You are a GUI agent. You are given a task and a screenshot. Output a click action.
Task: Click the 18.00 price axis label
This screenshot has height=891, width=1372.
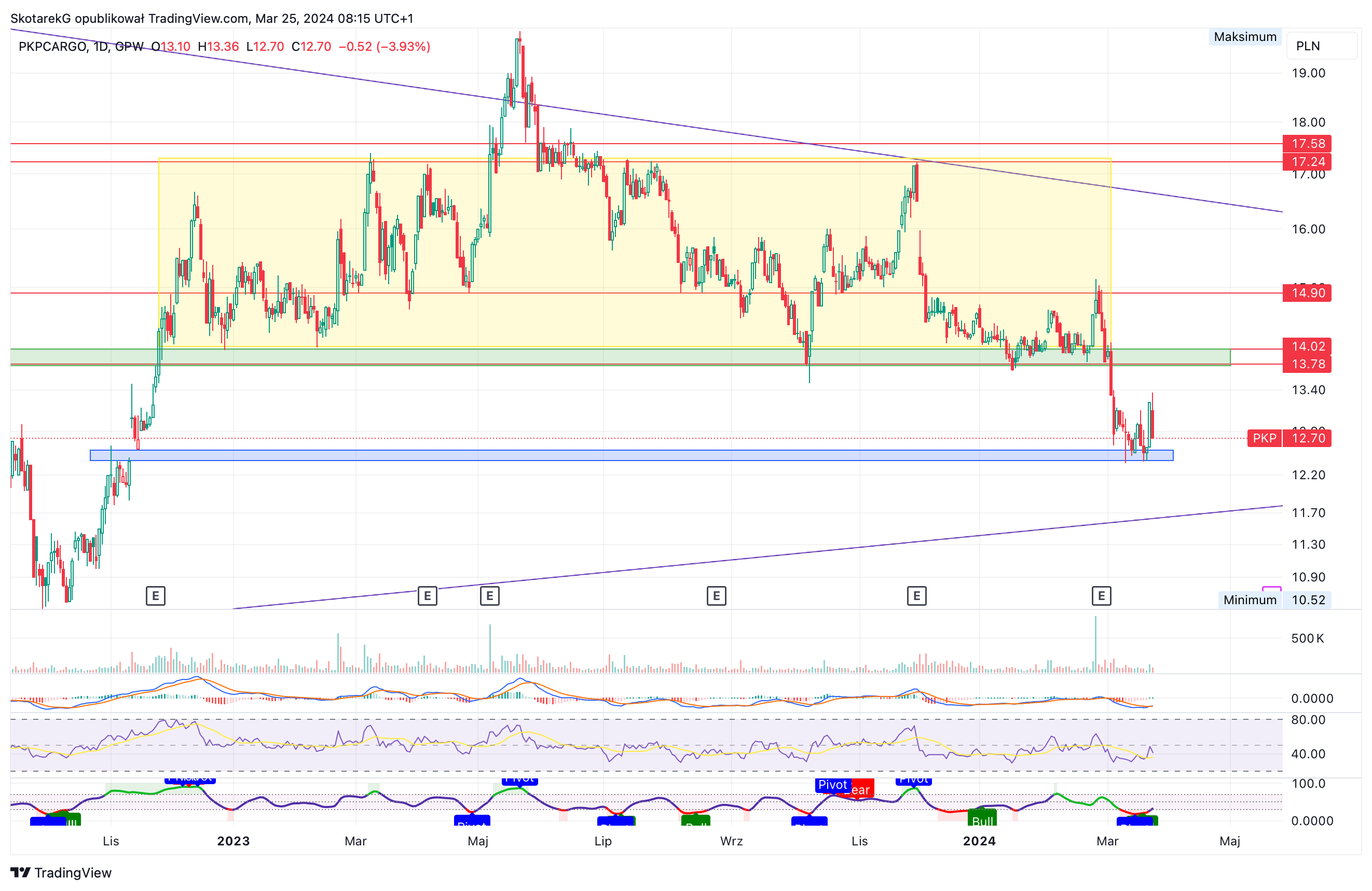tap(1308, 122)
